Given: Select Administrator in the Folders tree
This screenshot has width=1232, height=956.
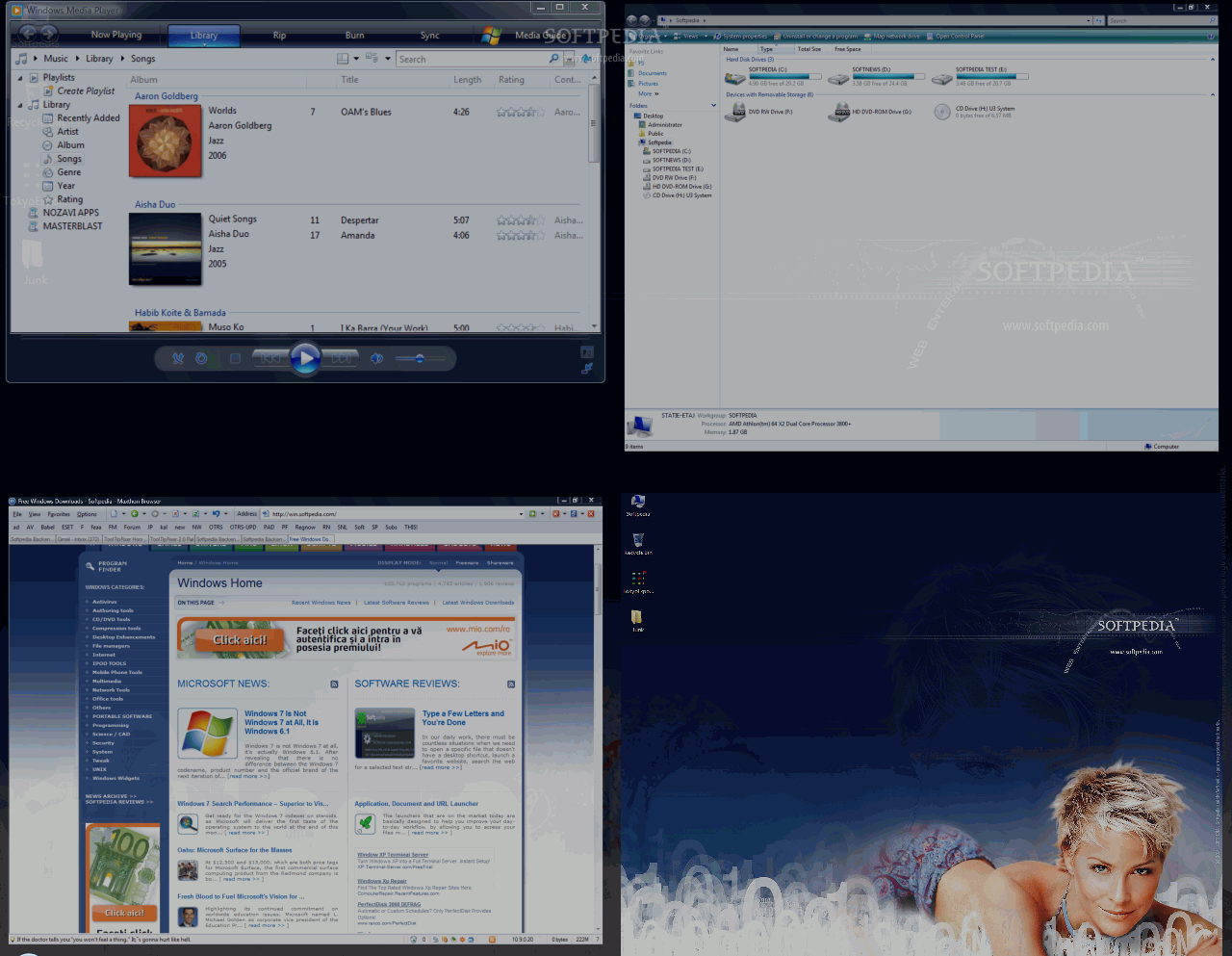Looking at the screenshot, I should point(659,125).
